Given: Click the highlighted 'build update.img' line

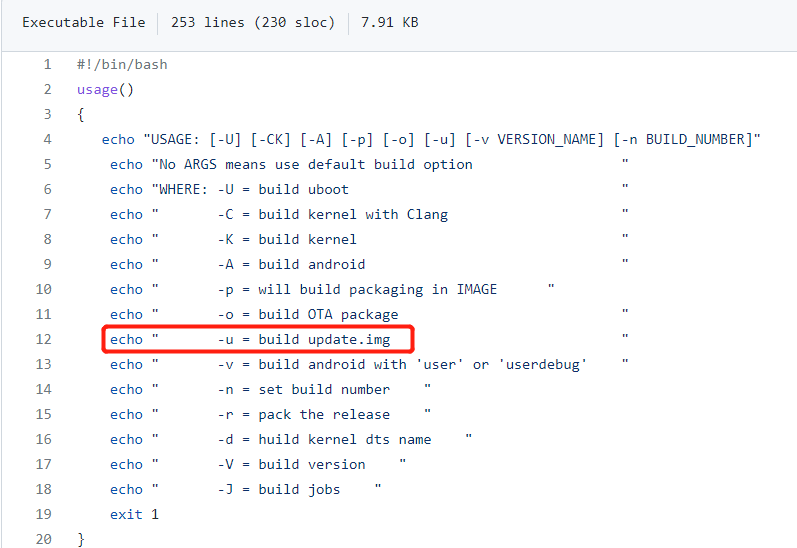Looking at the screenshot, I should 258,339.
